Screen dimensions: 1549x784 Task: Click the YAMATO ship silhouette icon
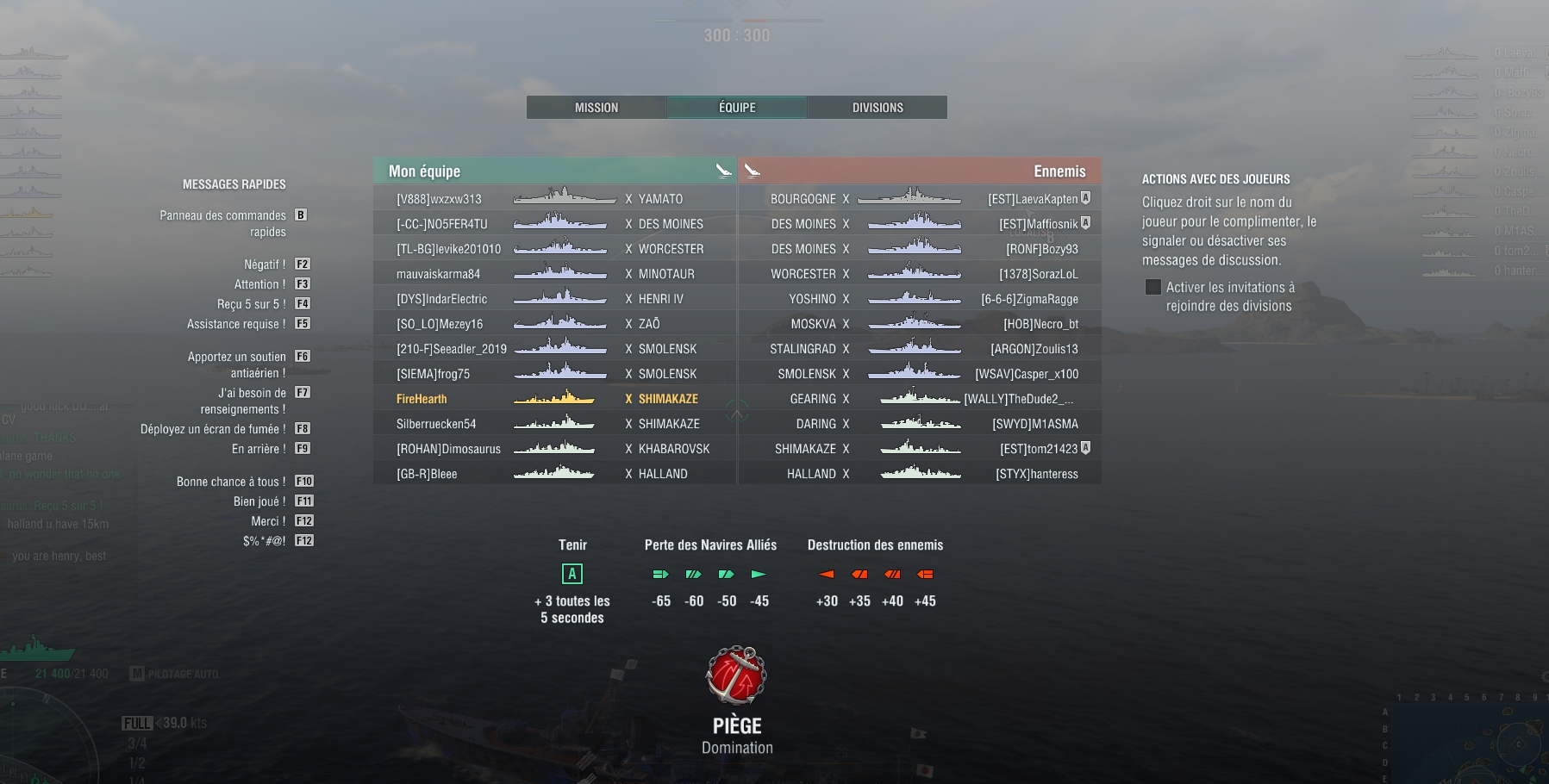(x=565, y=197)
